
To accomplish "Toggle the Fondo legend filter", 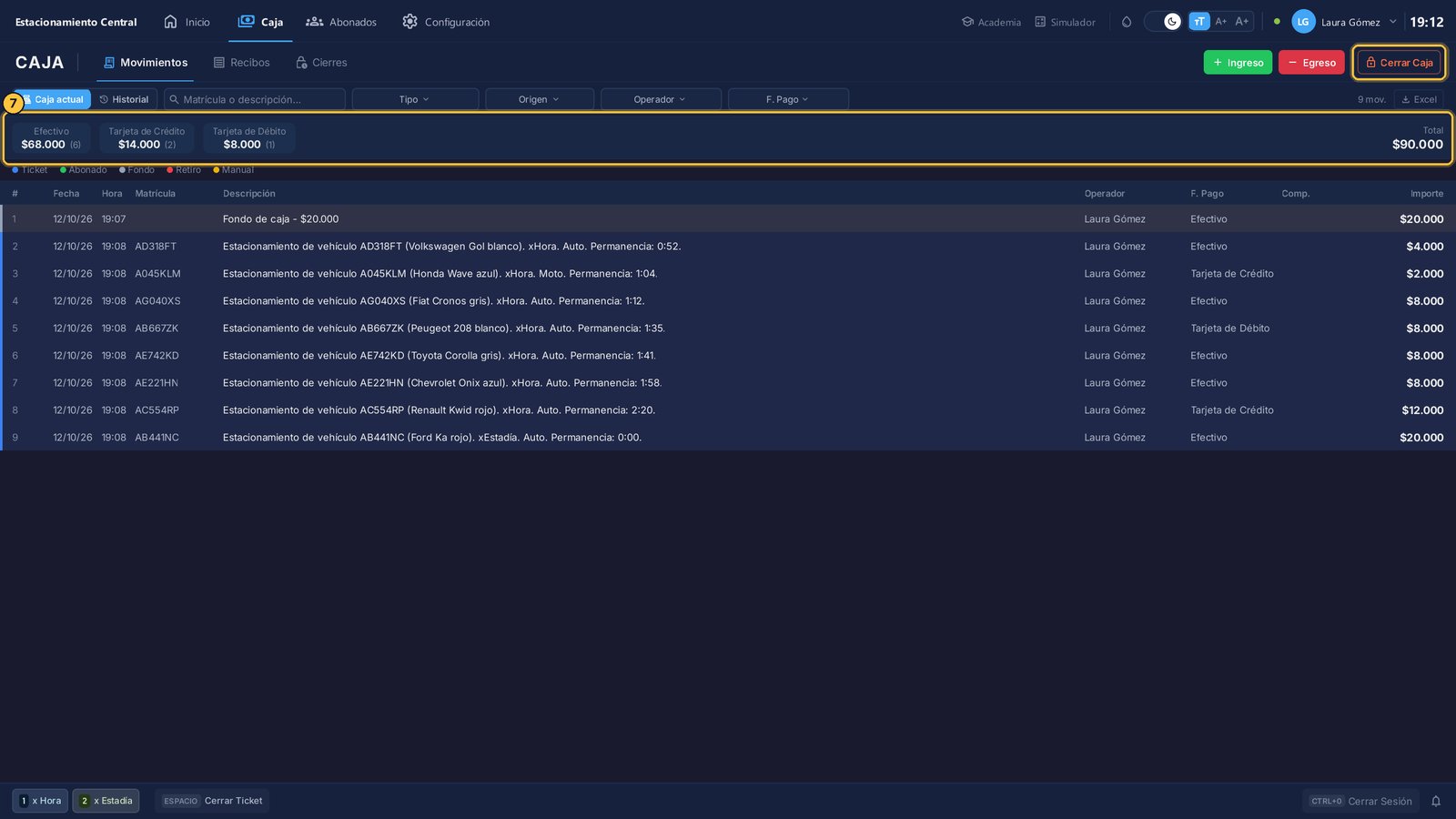I will pos(136,170).
